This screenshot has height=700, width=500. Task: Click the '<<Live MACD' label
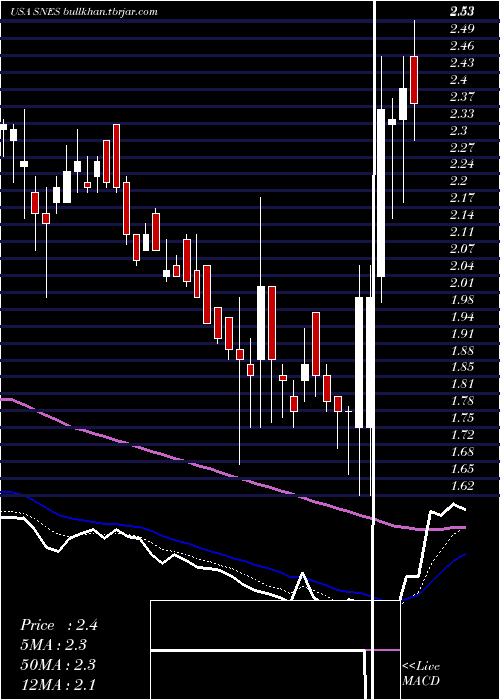click(421, 673)
